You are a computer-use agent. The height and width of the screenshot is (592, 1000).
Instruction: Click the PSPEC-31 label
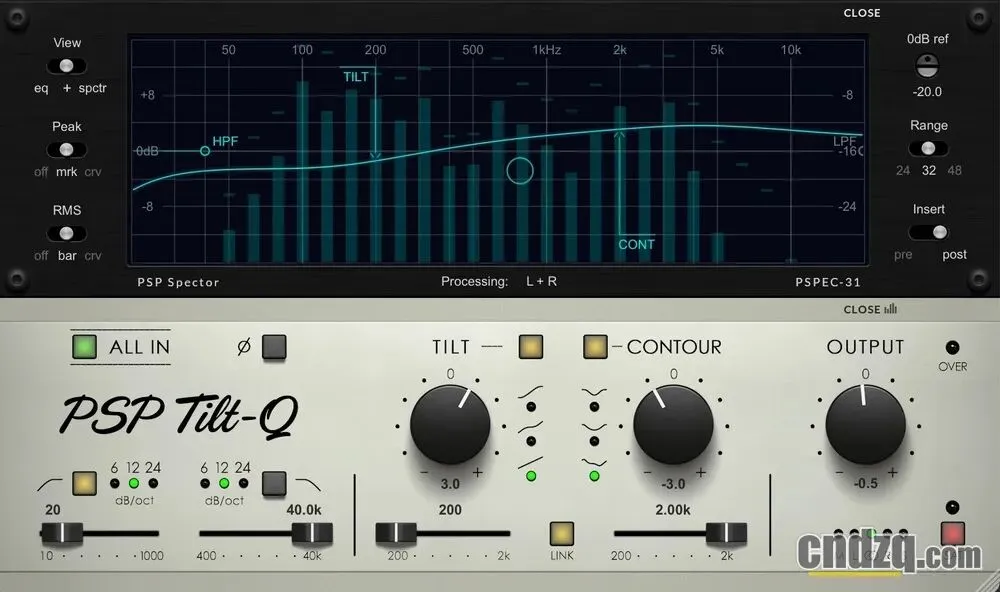click(828, 282)
